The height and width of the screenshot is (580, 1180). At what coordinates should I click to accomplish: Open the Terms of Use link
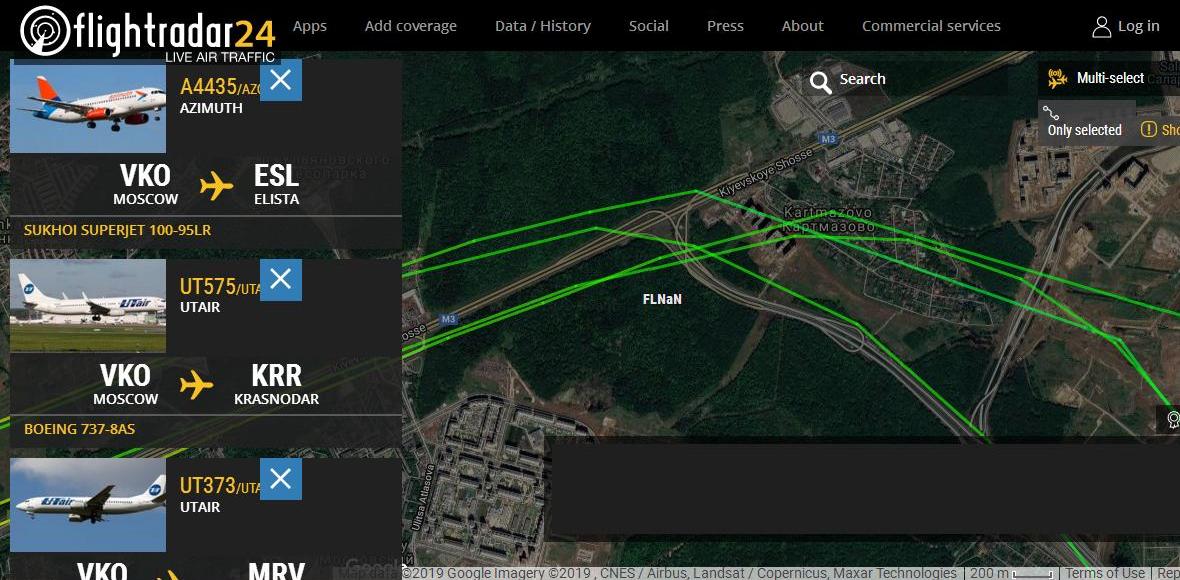tap(1105, 573)
